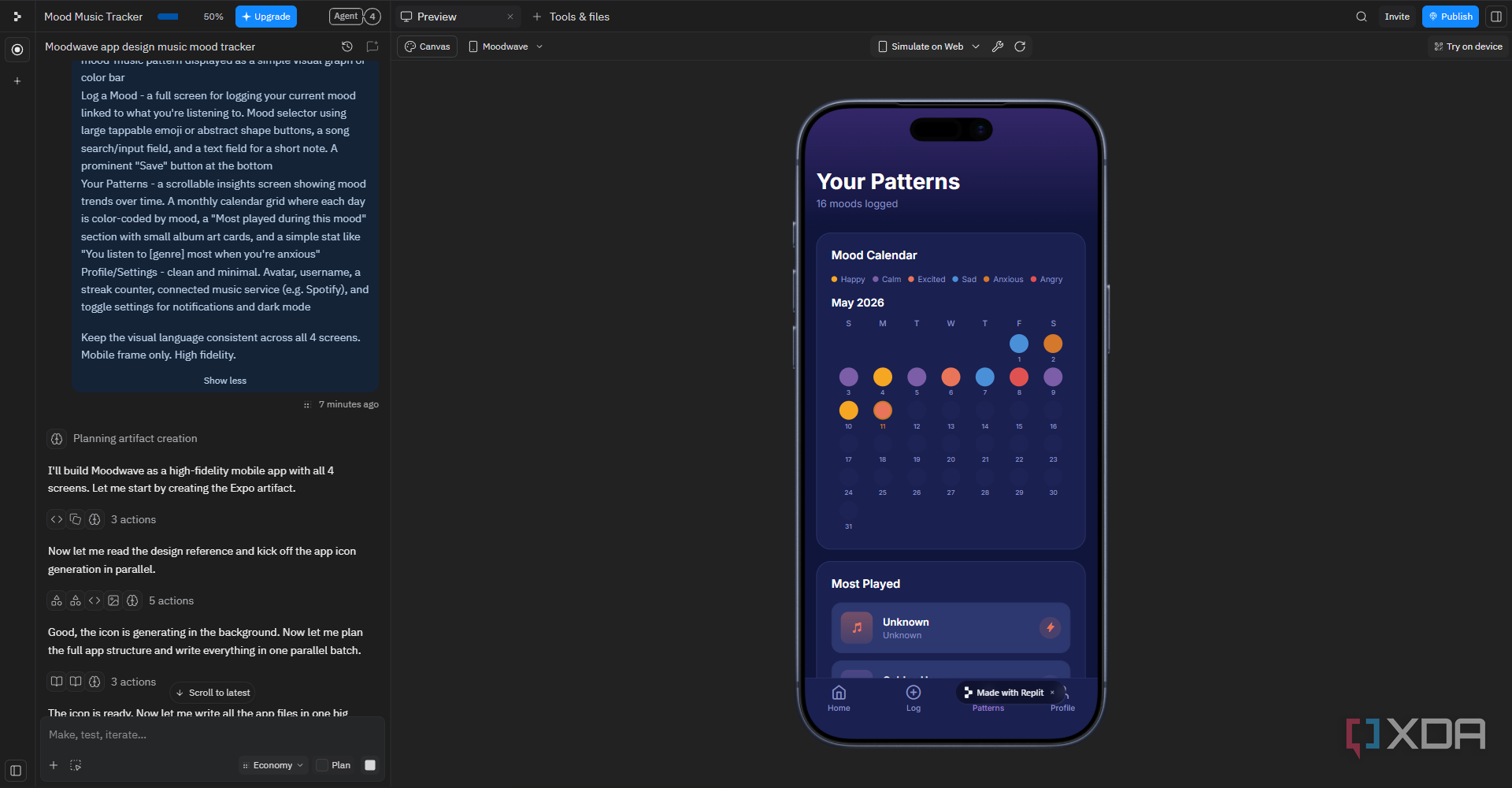
Task: Dismiss the Made with Replit badge
Action: click(1052, 693)
